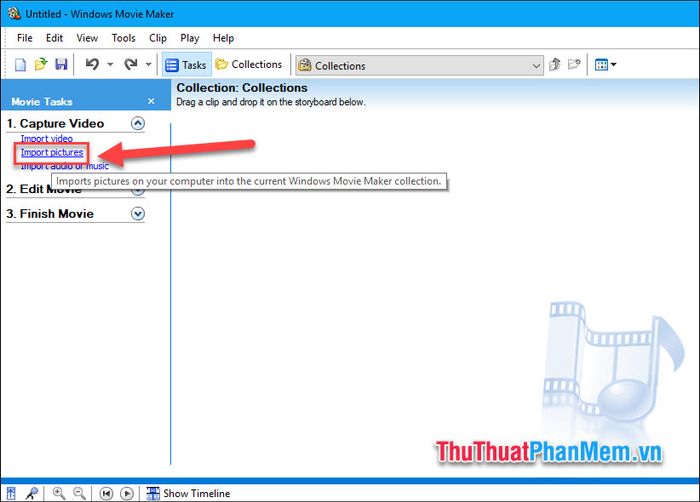Zoom in on the storyboard
Viewport: 700px width, 502px height.
click(x=59, y=493)
